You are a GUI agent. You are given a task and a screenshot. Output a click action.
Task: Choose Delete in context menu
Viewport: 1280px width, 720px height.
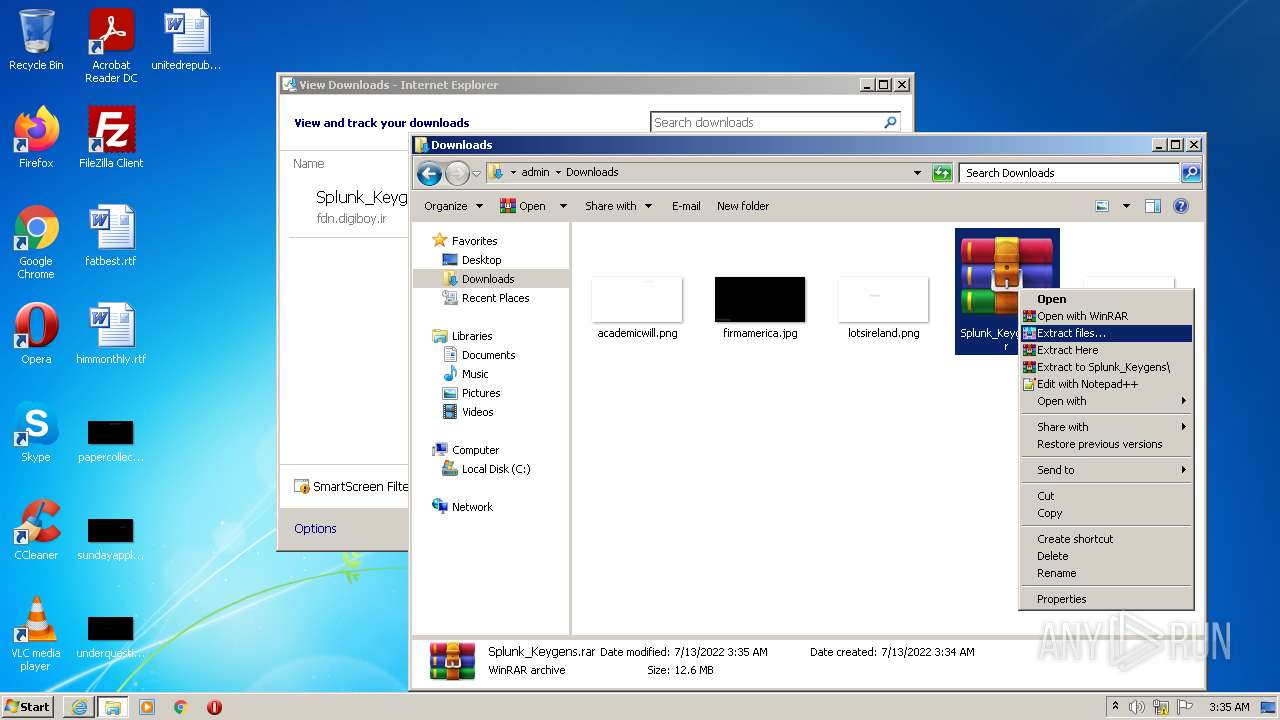[x=1106, y=556]
